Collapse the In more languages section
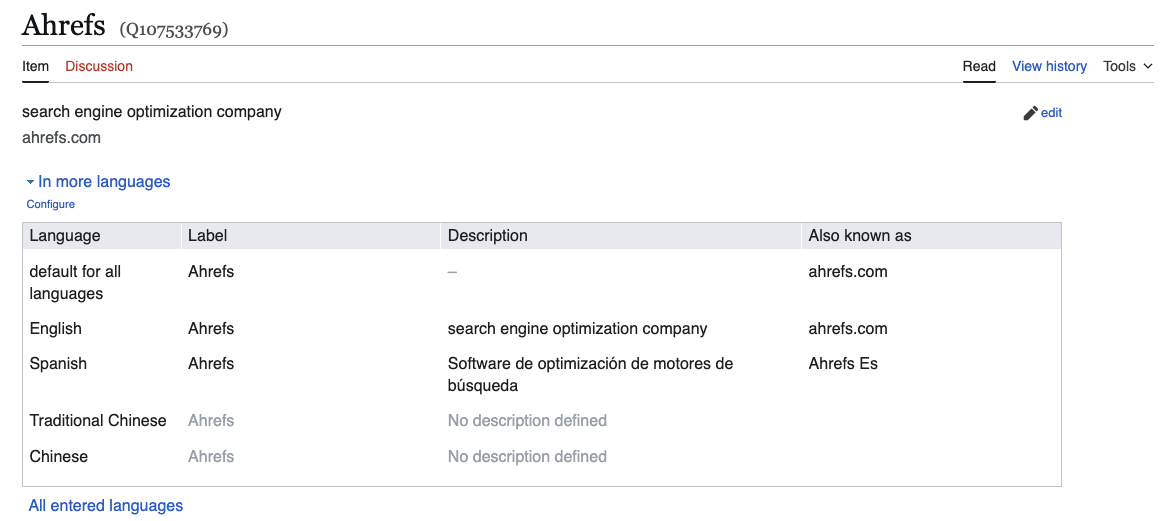Viewport: 1168px width, 521px height. click(98, 181)
